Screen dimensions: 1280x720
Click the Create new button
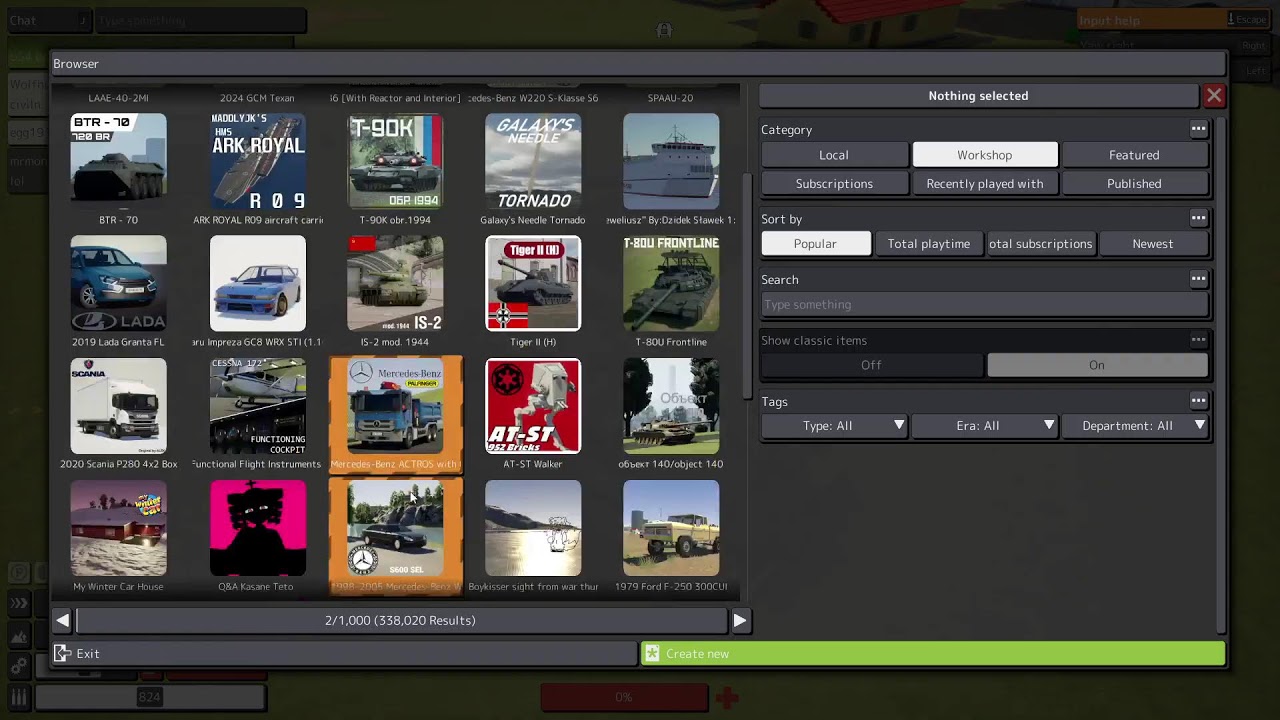pos(932,654)
